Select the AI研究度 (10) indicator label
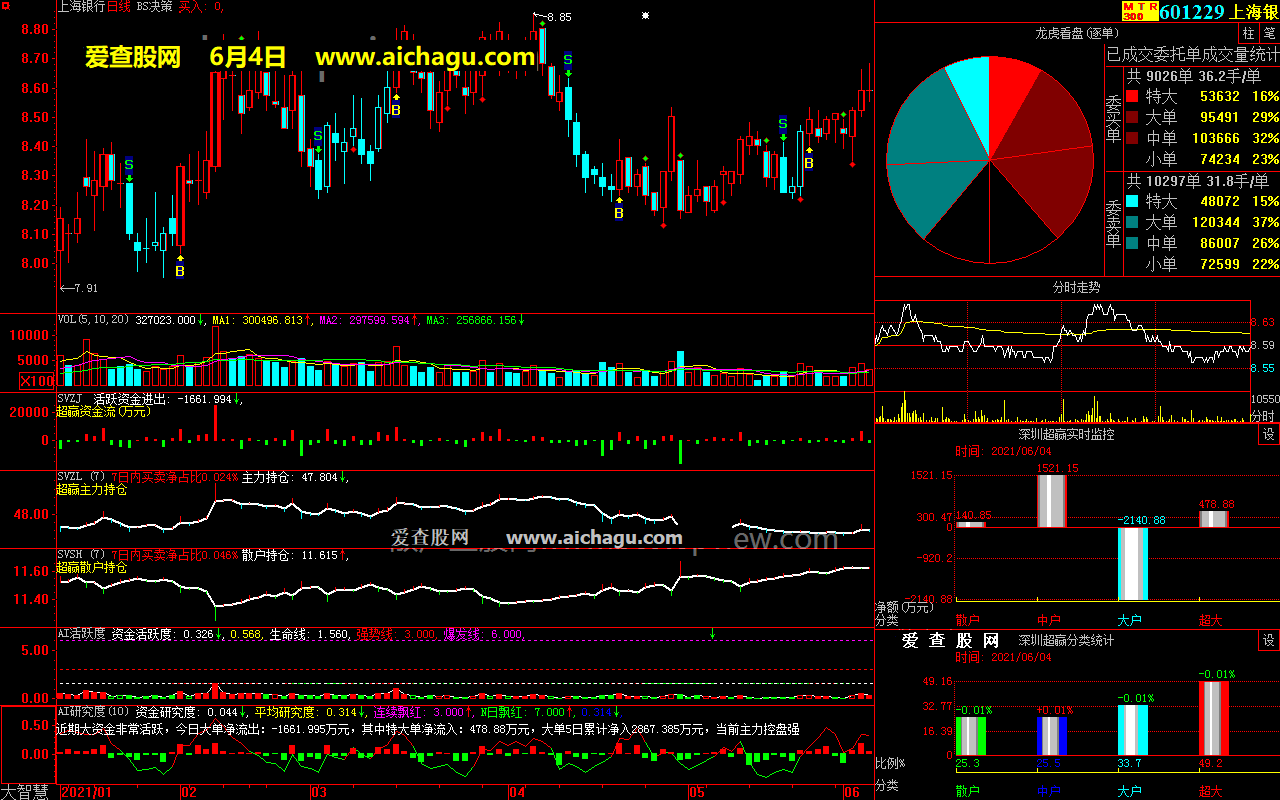 (94, 712)
